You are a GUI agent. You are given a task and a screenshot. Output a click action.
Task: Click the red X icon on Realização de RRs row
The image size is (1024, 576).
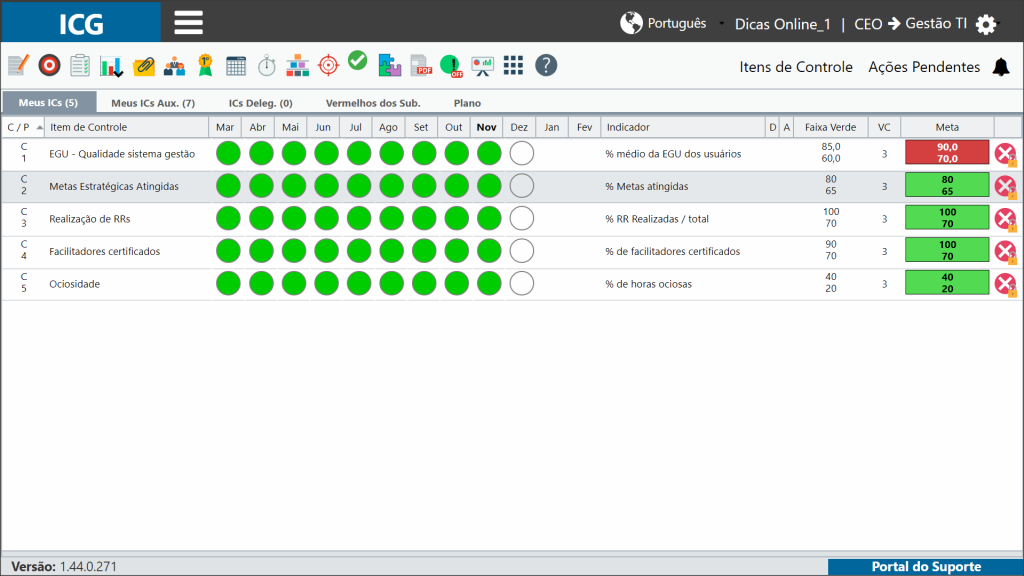(x=1005, y=219)
